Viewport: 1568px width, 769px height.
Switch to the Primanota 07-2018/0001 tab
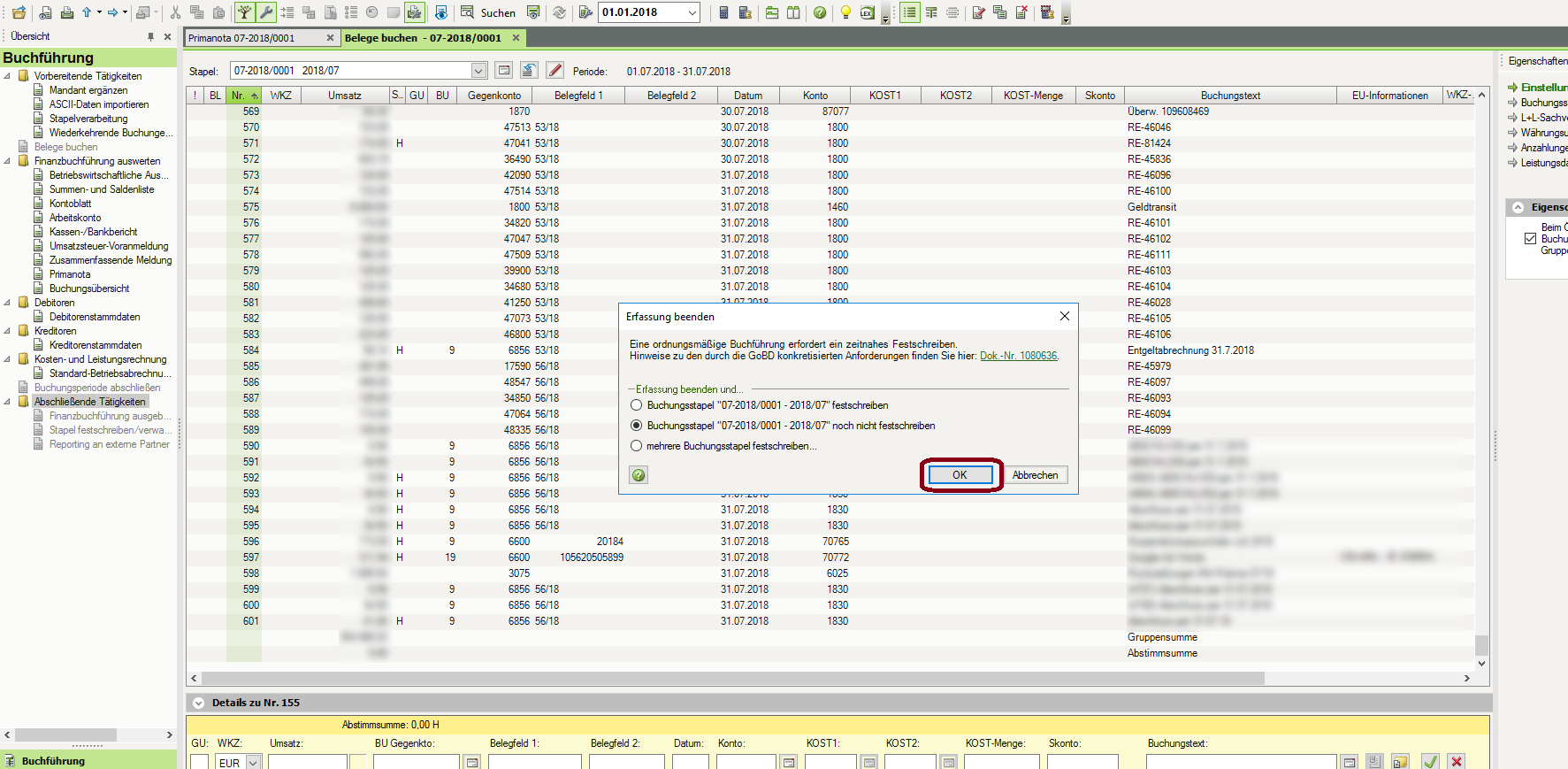(x=241, y=38)
